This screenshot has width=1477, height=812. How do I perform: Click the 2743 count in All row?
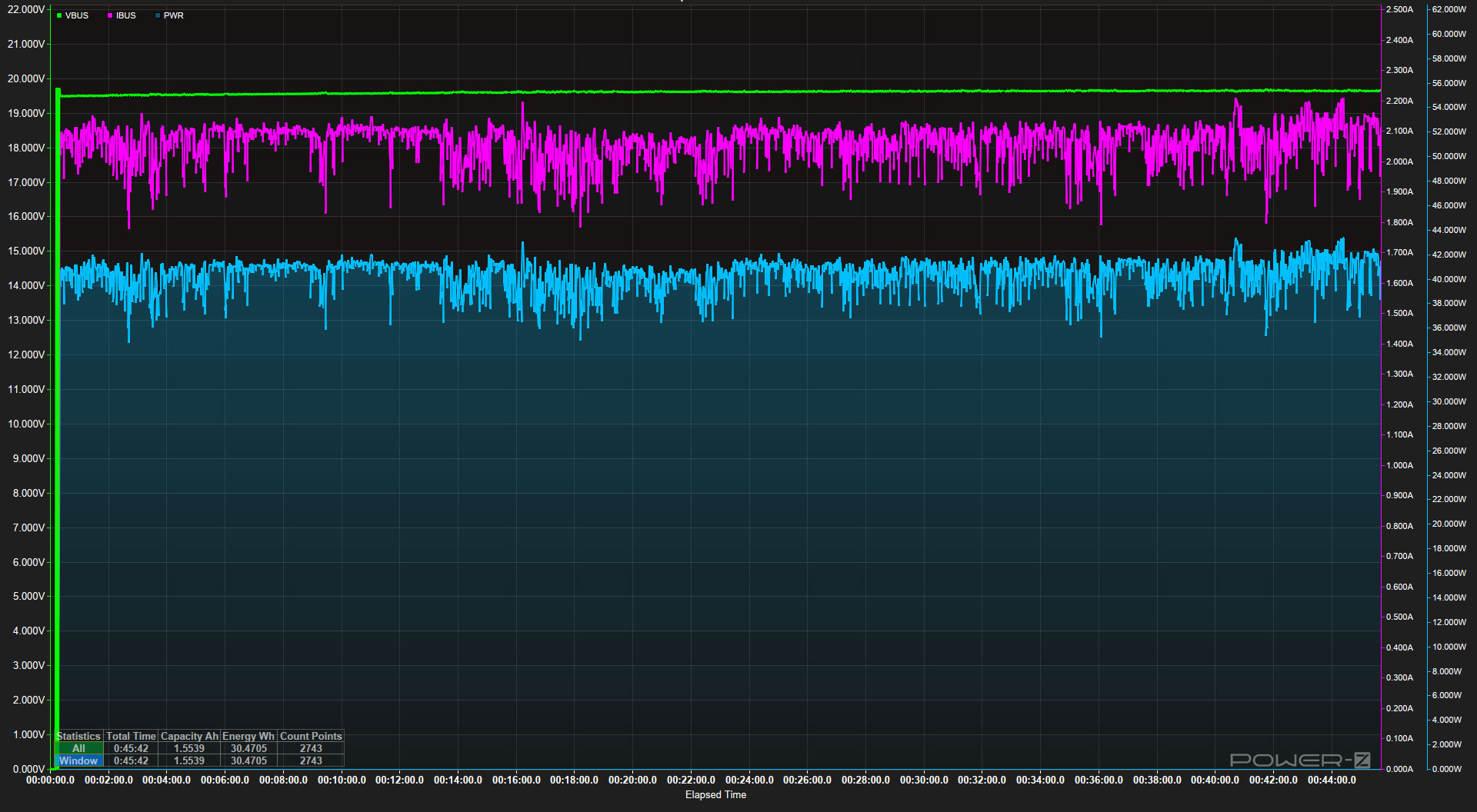coord(311,748)
